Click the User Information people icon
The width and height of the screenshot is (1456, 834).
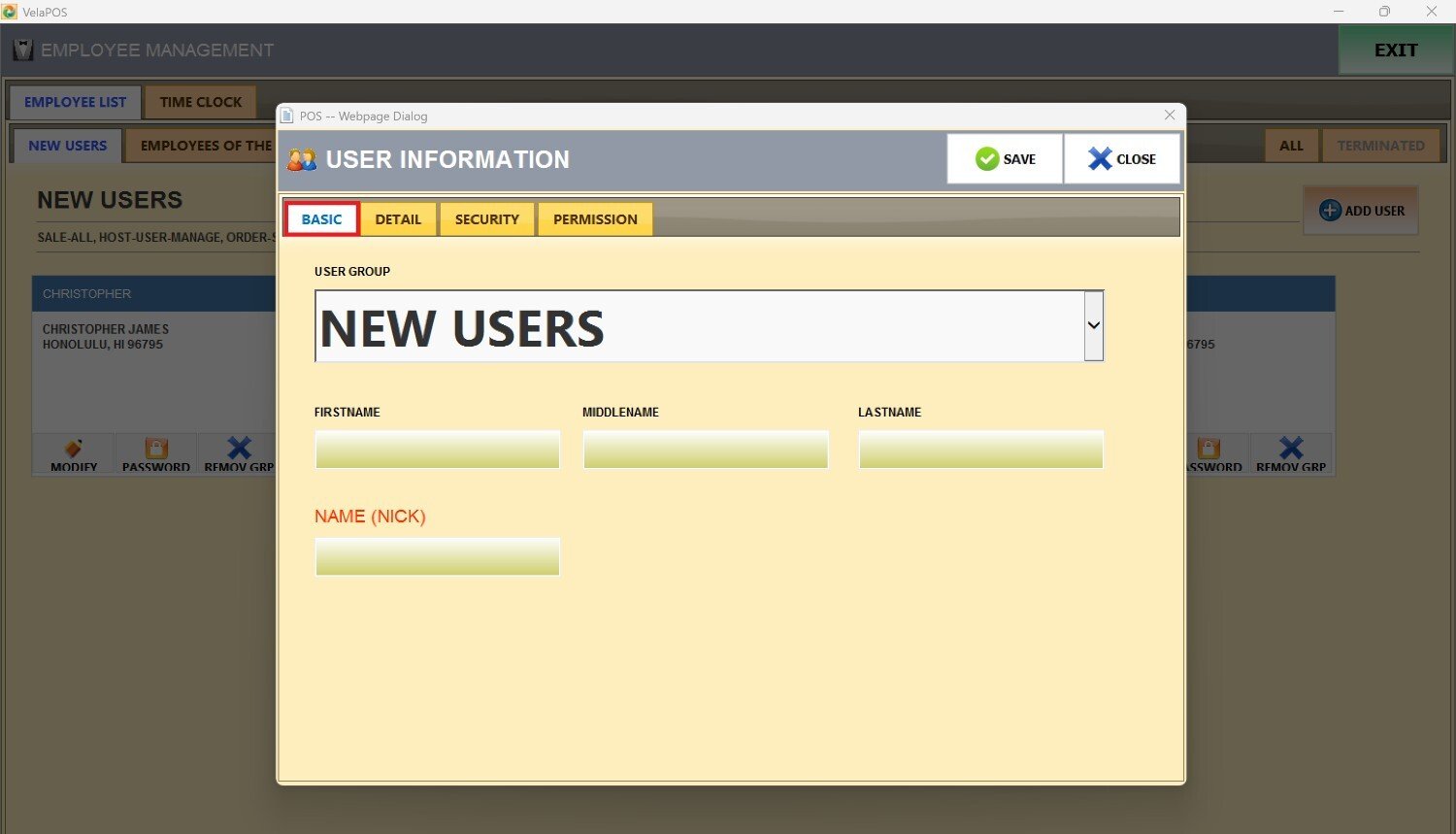pos(302,160)
